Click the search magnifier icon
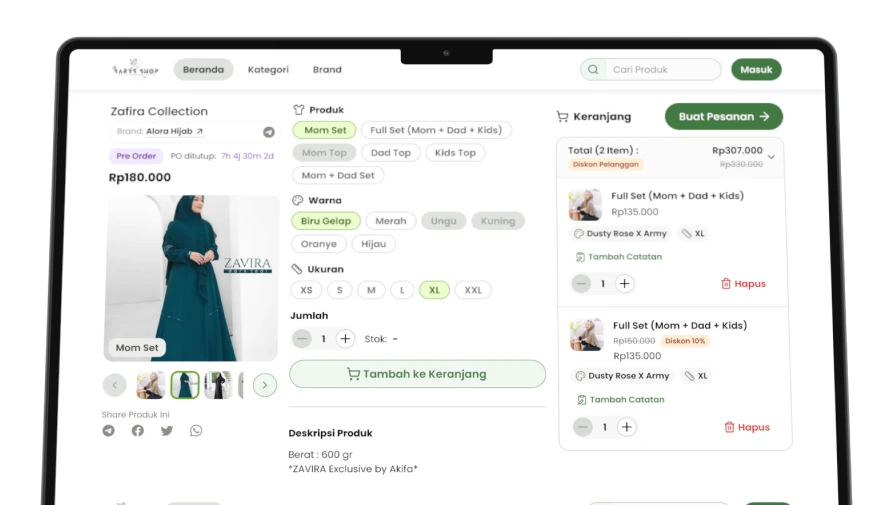Screen dimensions: 896x505 593,70
